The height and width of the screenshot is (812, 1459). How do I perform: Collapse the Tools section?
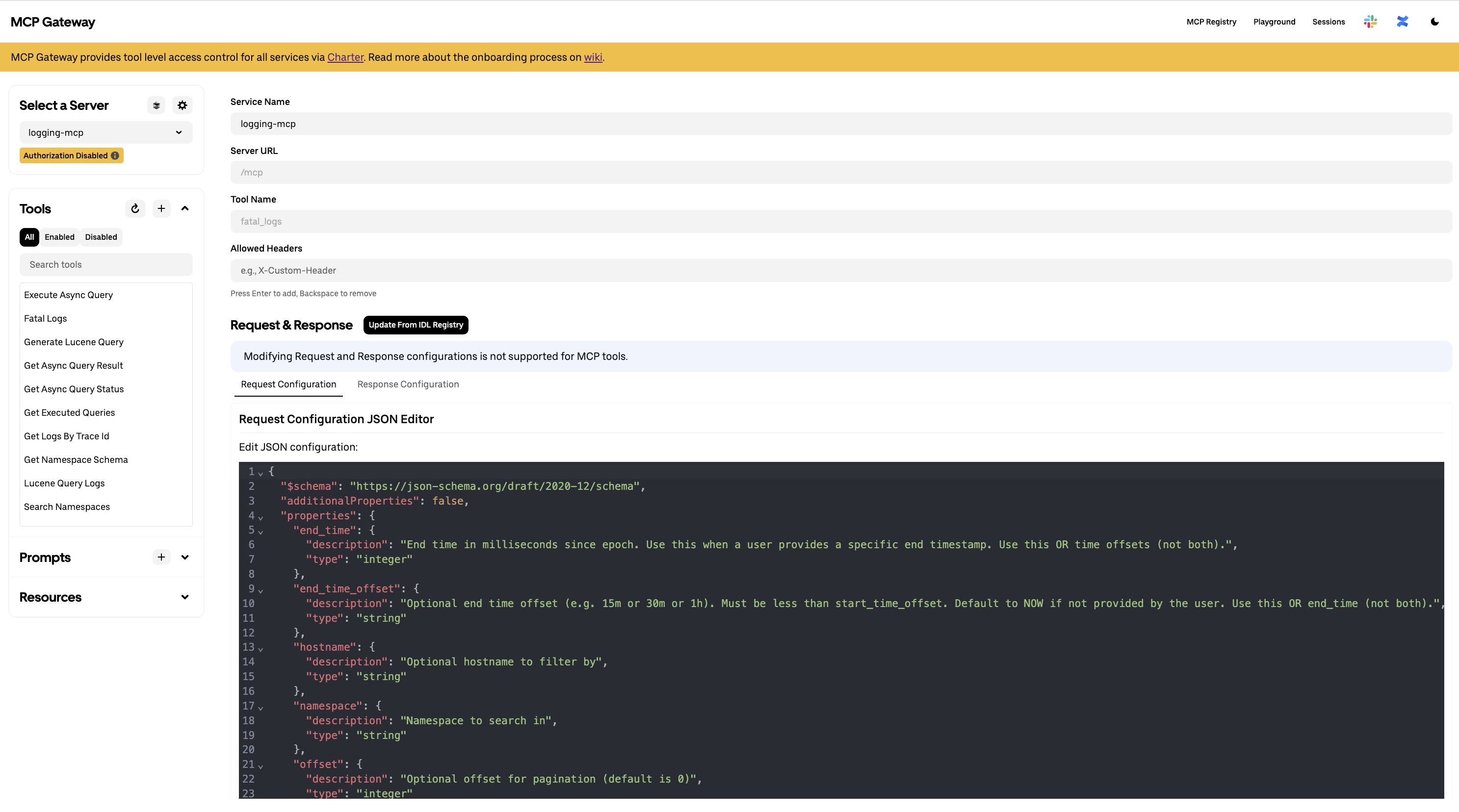tap(184, 208)
